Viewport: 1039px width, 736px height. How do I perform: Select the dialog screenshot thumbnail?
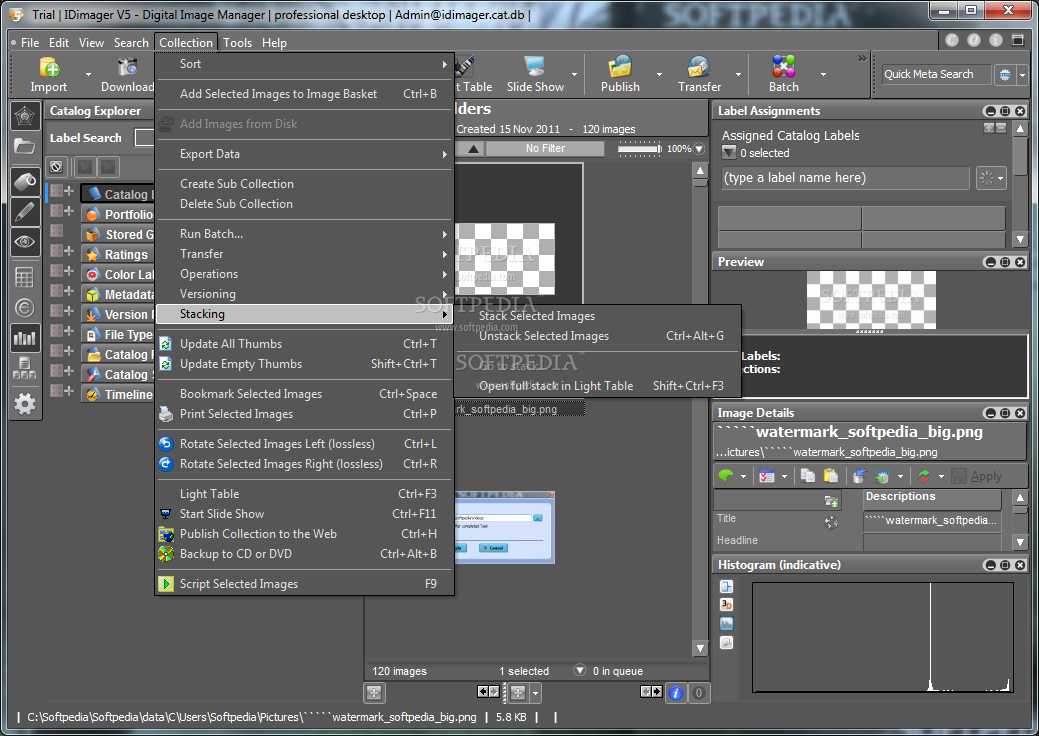click(505, 527)
